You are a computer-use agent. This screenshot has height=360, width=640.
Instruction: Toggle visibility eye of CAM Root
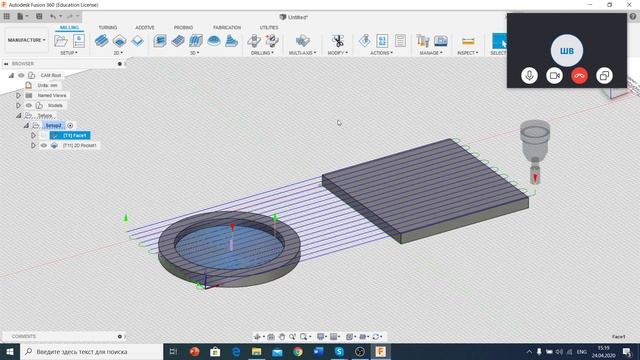pos(21,75)
